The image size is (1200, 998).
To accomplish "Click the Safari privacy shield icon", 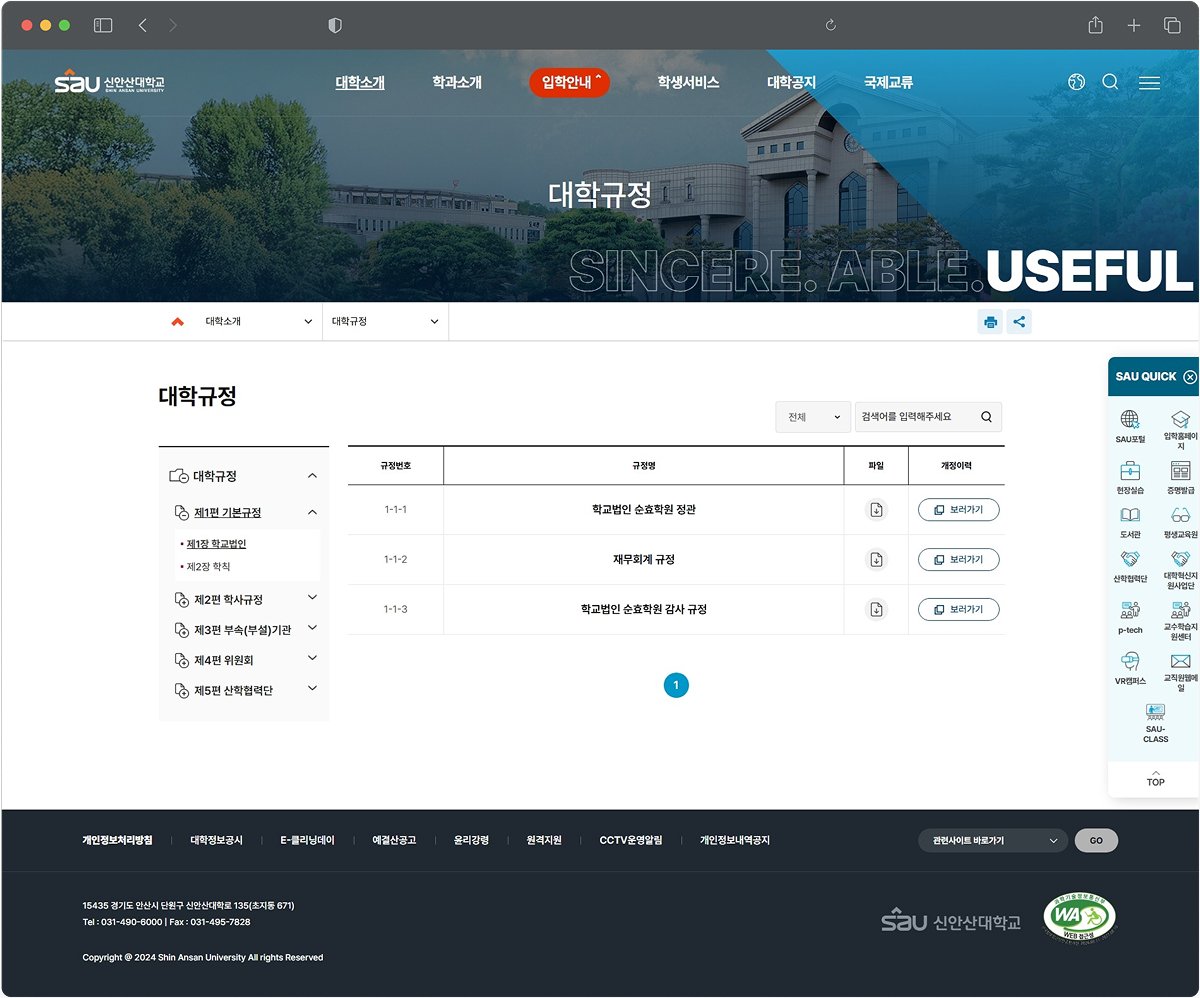I will (335, 26).
